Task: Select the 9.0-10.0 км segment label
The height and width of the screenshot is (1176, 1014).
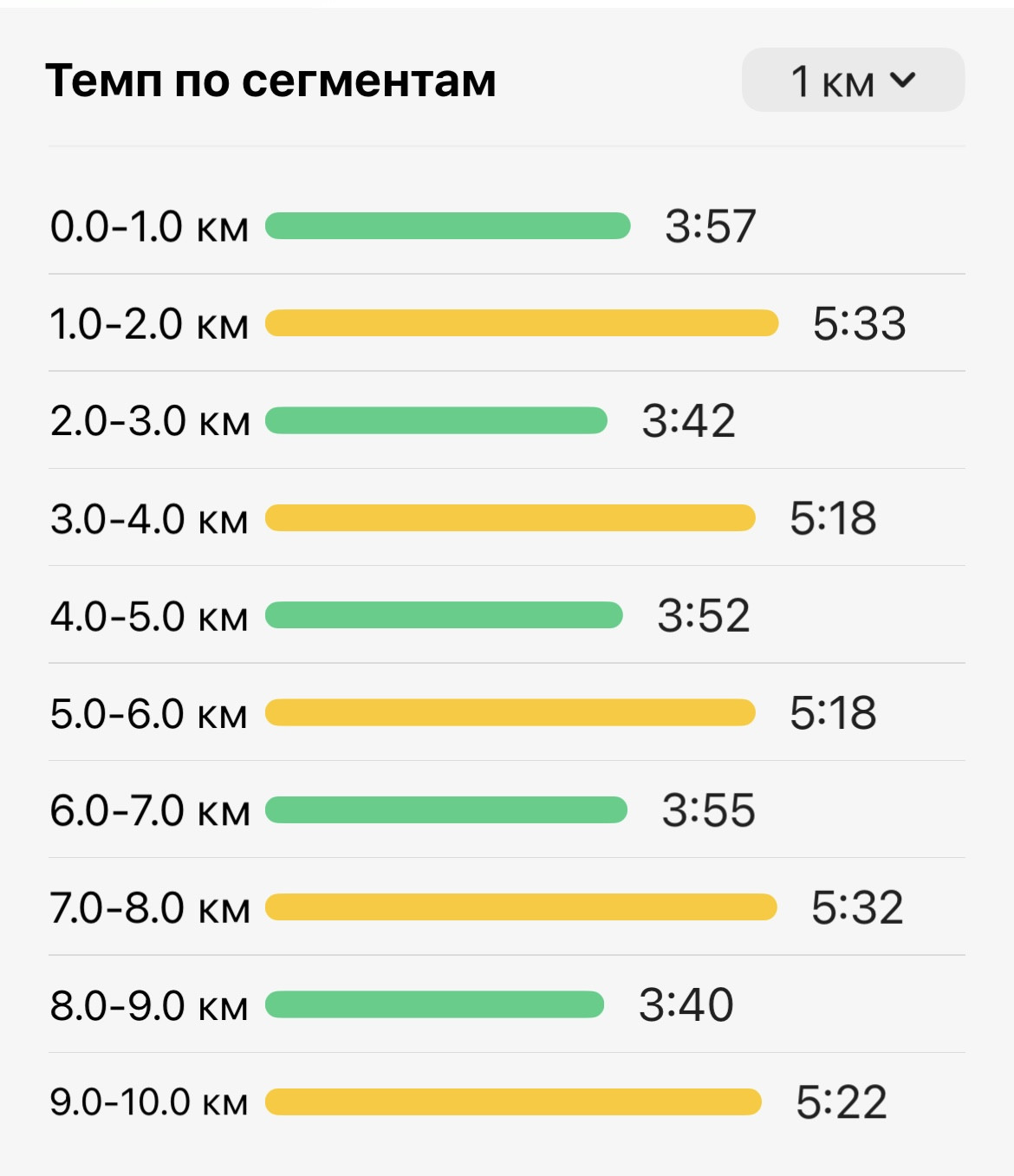Action: click(x=149, y=1102)
